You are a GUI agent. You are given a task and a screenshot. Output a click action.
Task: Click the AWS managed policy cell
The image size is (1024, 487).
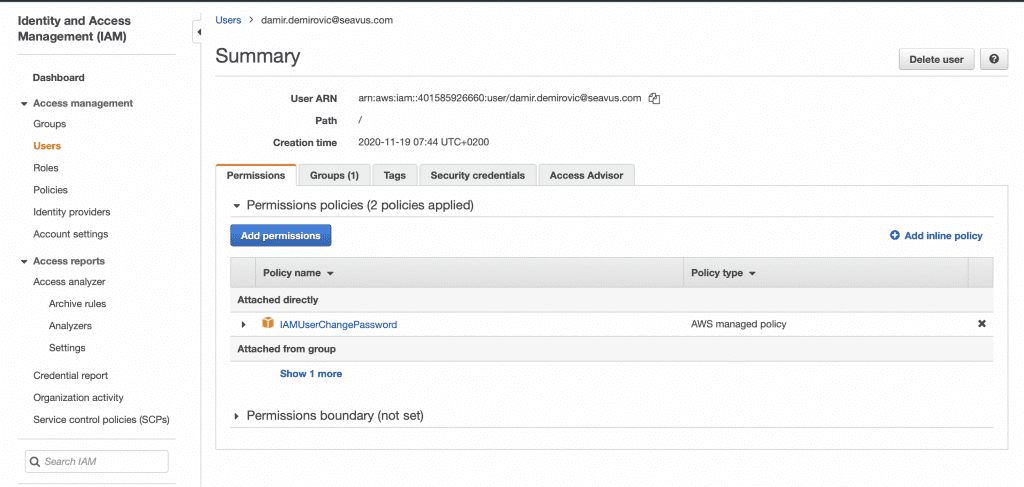pos(739,324)
